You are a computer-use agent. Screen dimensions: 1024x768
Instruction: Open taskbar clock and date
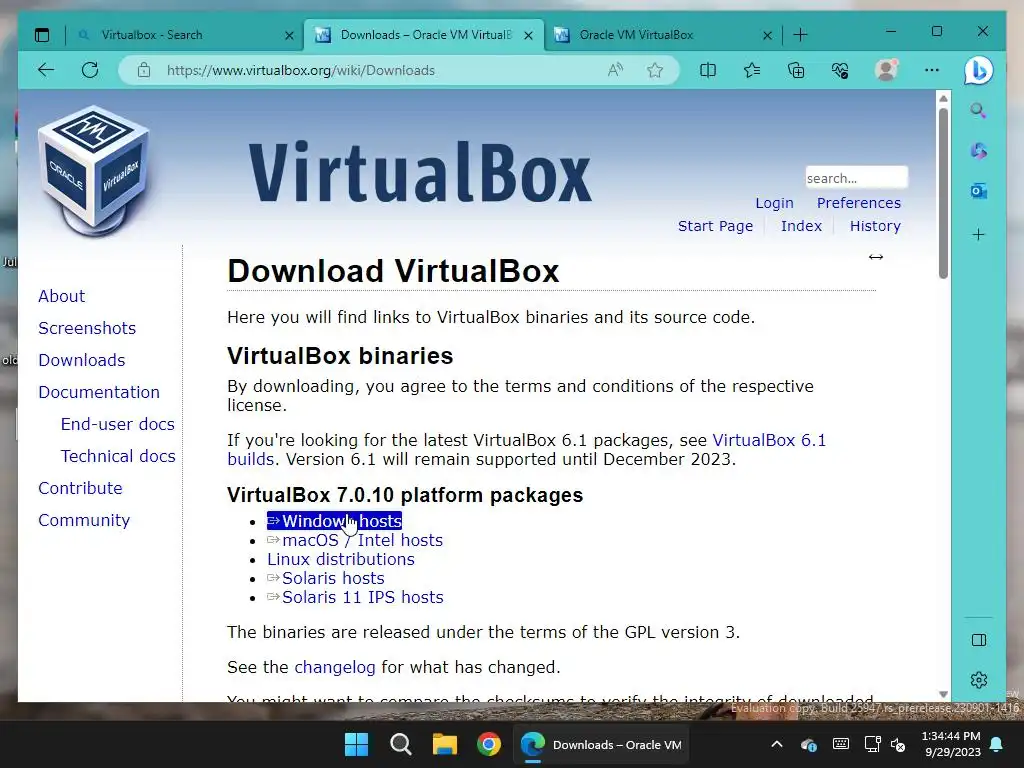pyautogui.click(x=952, y=744)
